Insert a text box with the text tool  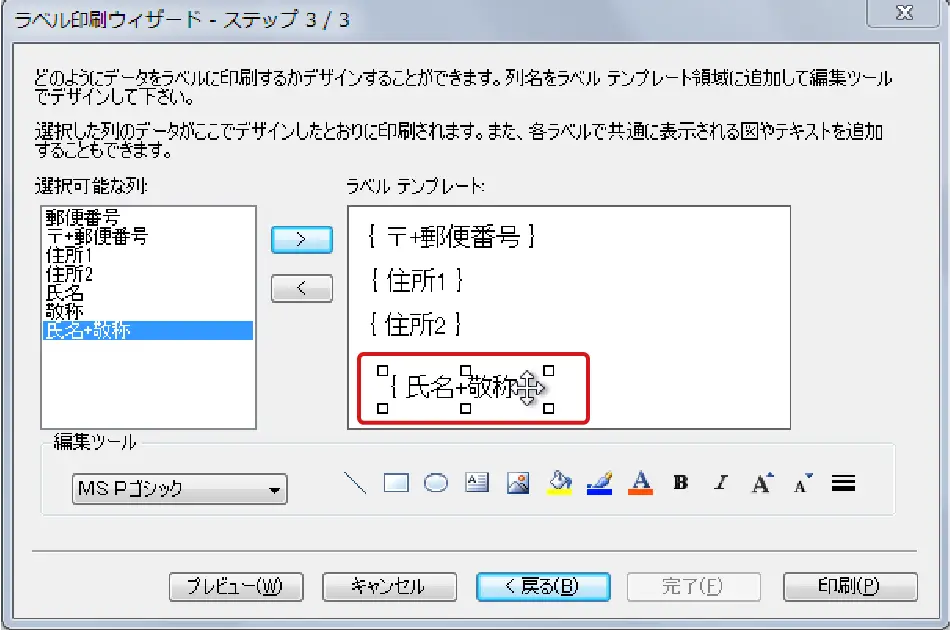477,482
